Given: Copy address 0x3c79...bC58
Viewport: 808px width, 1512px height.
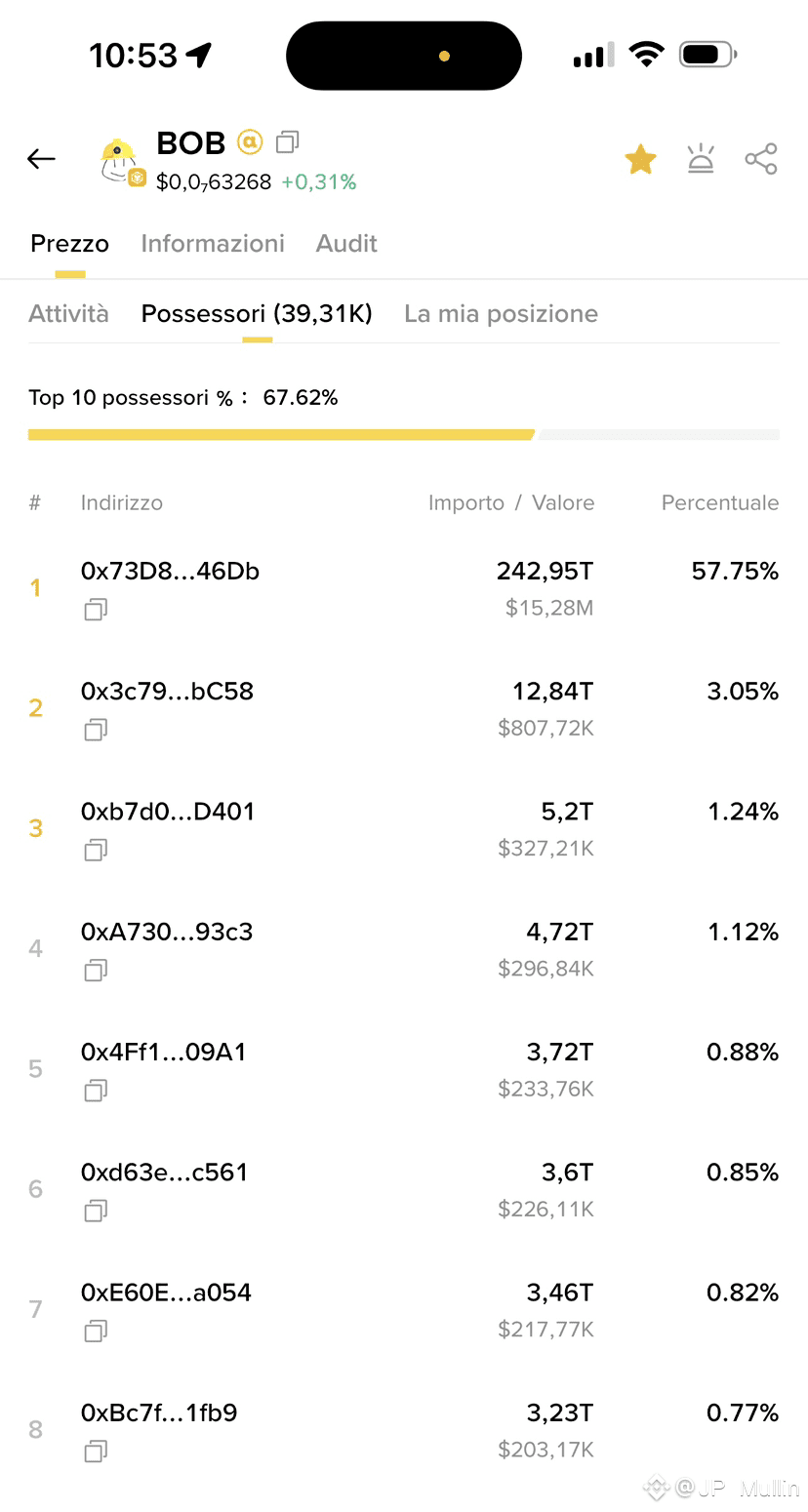Looking at the screenshot, I should click(96, 730).
